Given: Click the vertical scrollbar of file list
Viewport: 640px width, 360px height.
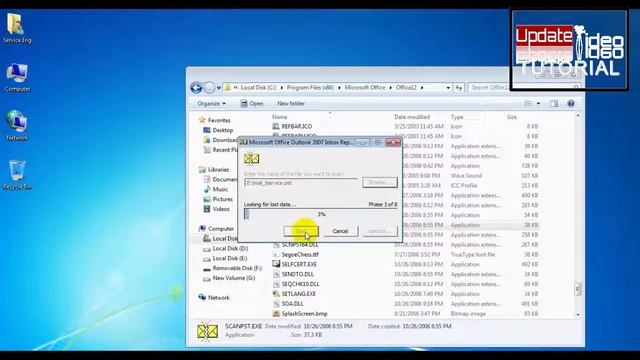Looking at the screenshot, I should click(578, 289).
